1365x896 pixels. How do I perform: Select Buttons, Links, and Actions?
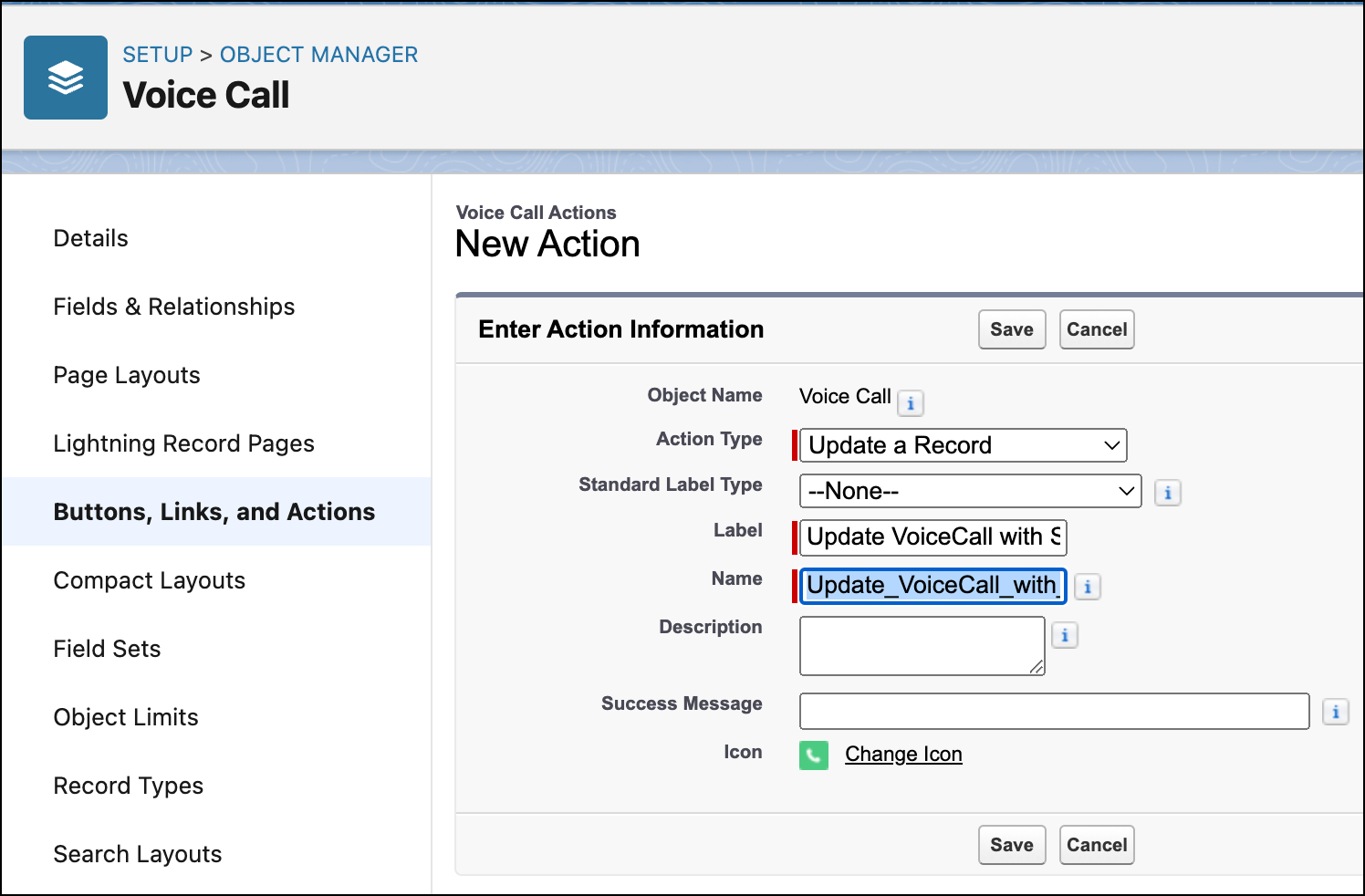click(214, 512)
